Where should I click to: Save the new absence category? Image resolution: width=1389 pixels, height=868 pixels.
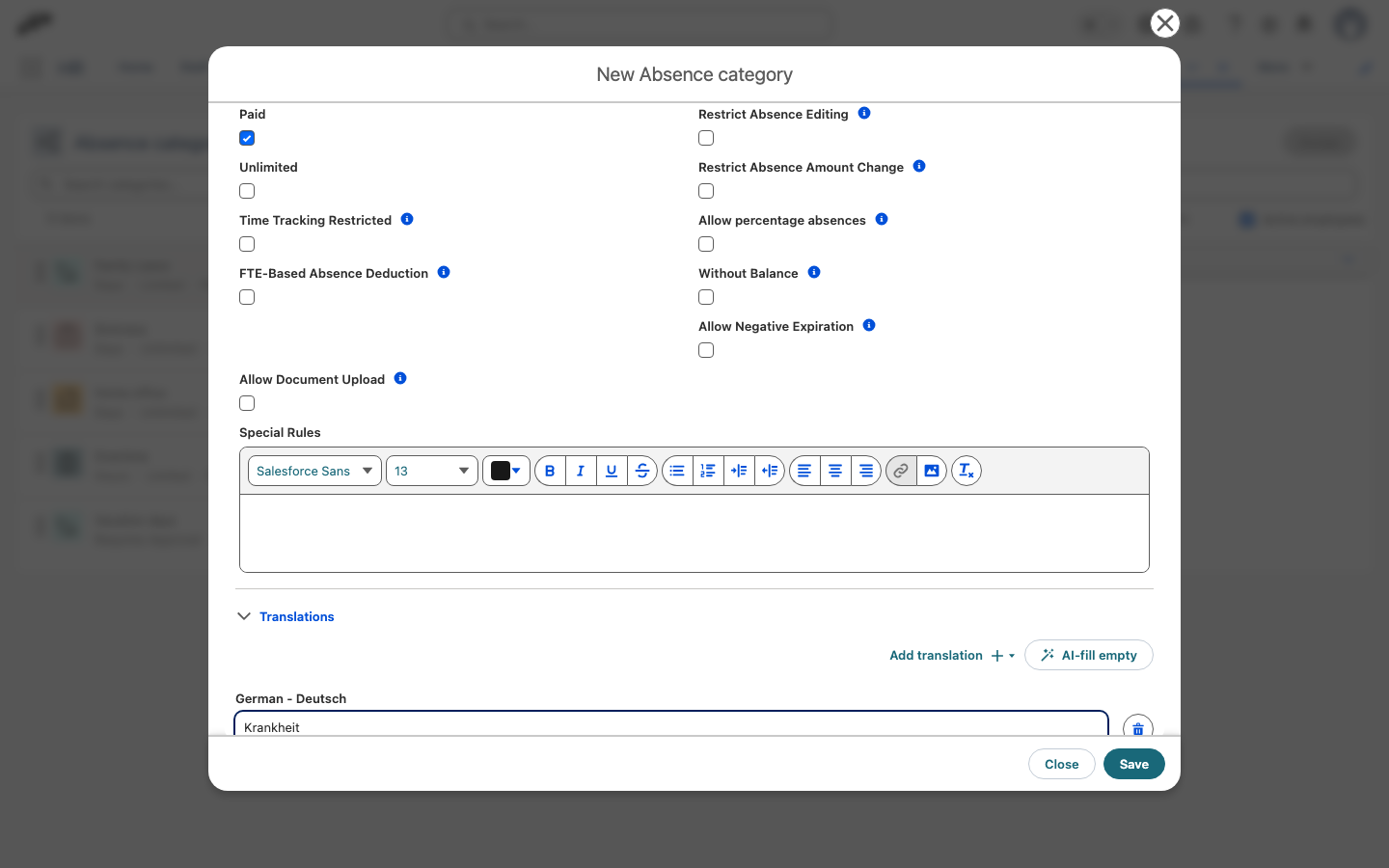tap(1134, 764)
